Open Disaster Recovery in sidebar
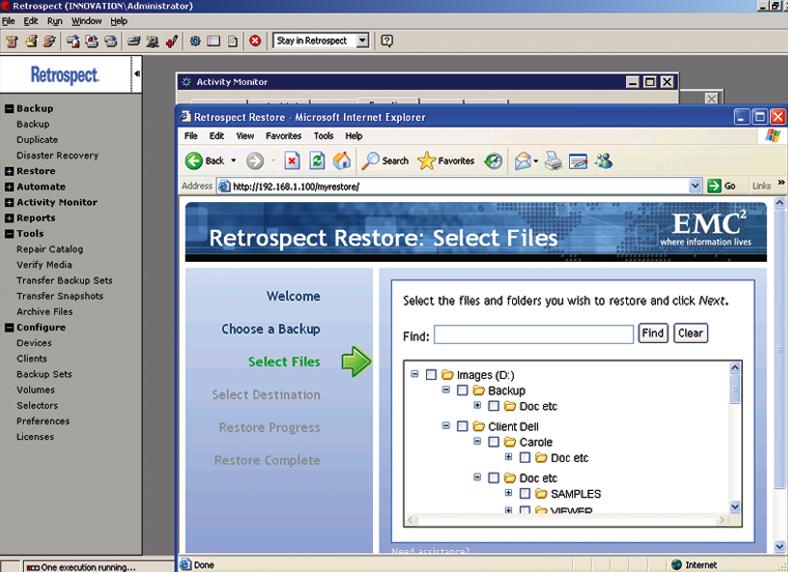The height and width of the screenshot is (572, 788). point(57,155)
